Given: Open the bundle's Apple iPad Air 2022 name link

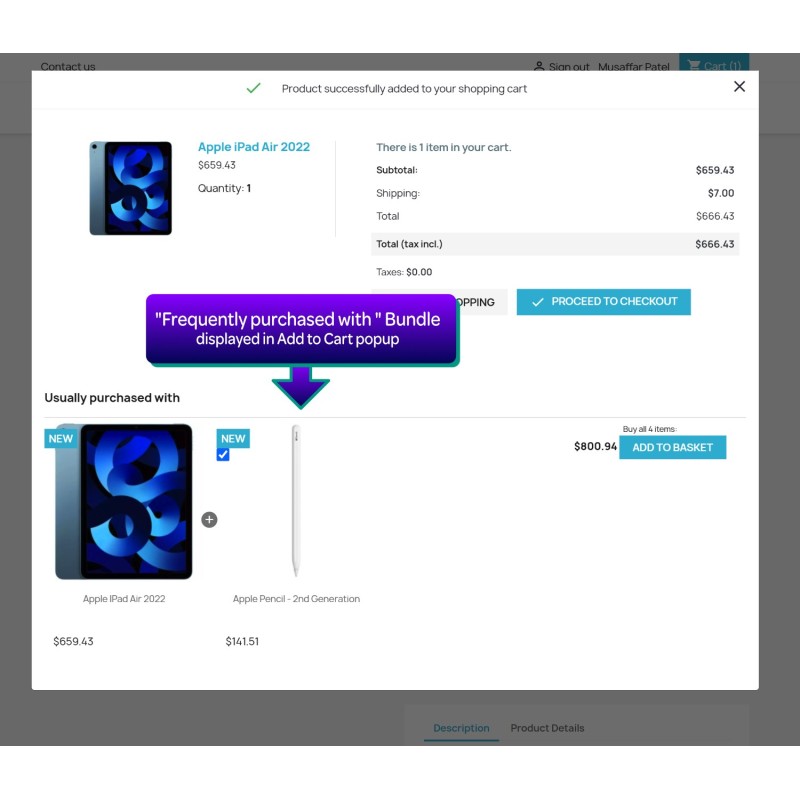Looking at the screenshot, I should point(124,598).
